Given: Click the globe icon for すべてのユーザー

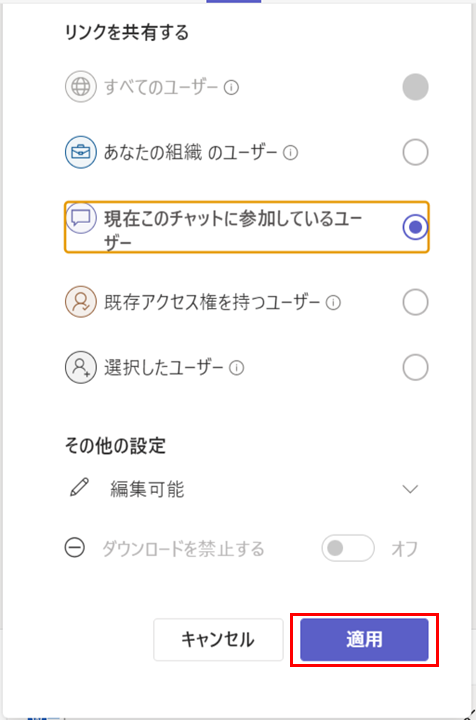Looking at the screenshot, I should tap(81, 87).
